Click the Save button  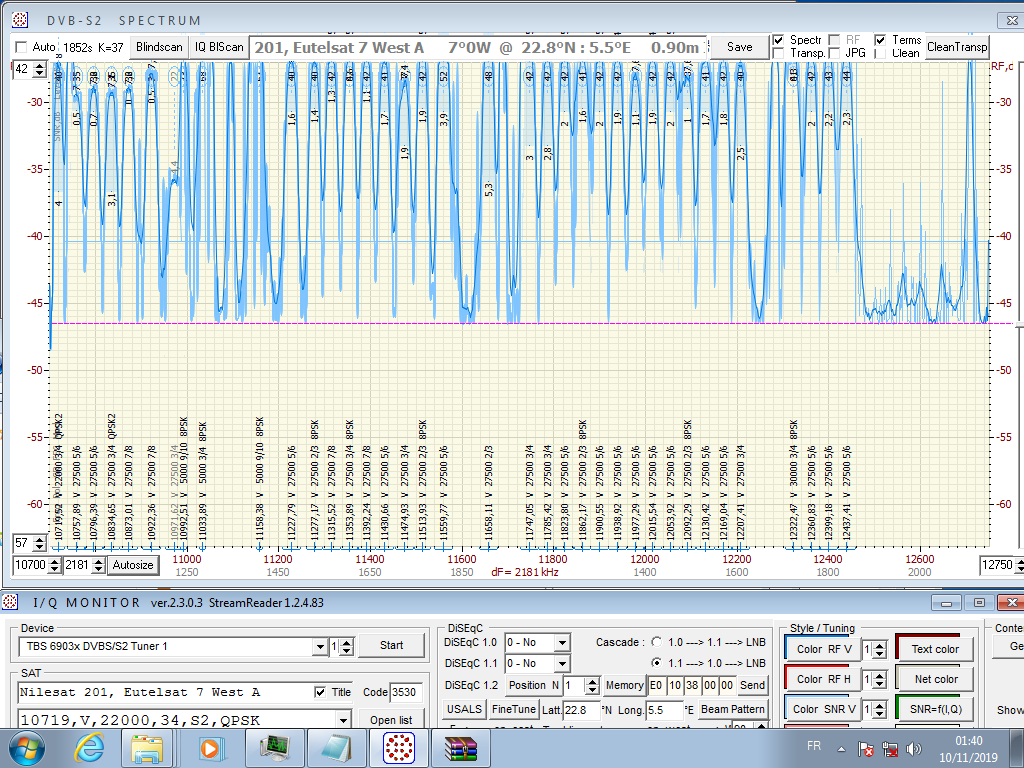[739, 47]
